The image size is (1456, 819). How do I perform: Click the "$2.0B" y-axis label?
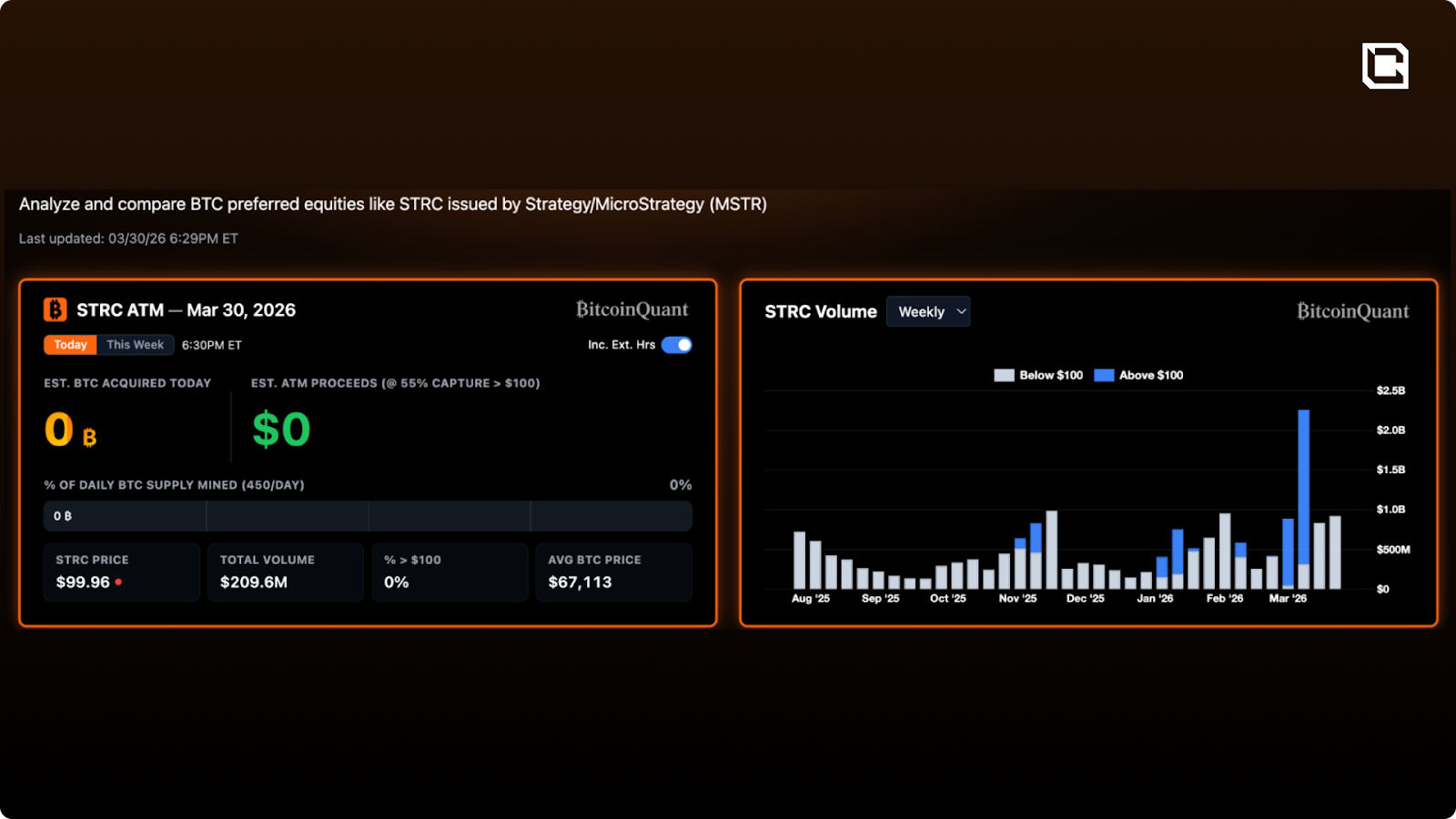coord(1390,430)
